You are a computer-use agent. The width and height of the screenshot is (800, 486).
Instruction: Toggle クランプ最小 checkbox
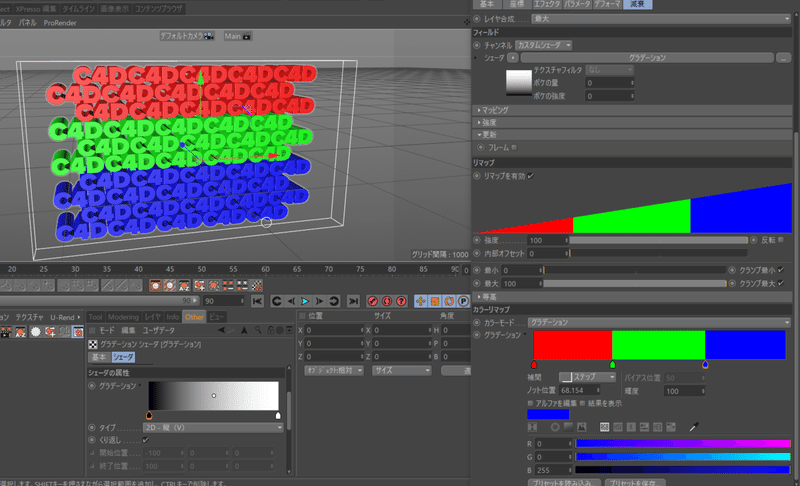781,270
